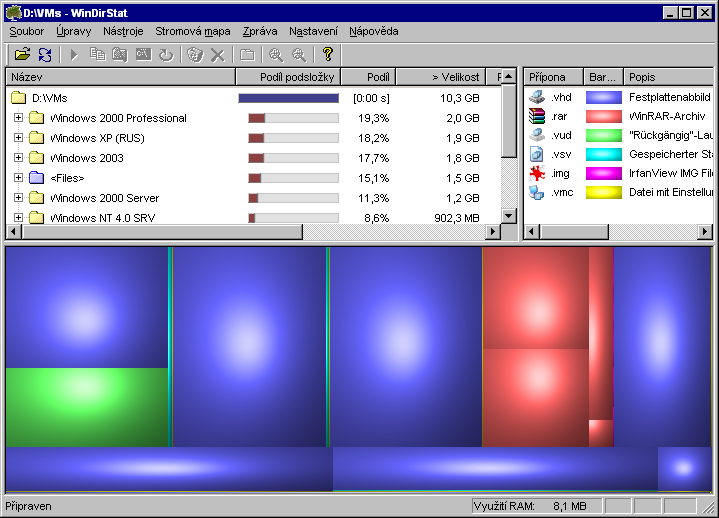Viewport: 719px width, 518px height.
Task: Click the .vud file type icon
Action: tap(536, 135)
